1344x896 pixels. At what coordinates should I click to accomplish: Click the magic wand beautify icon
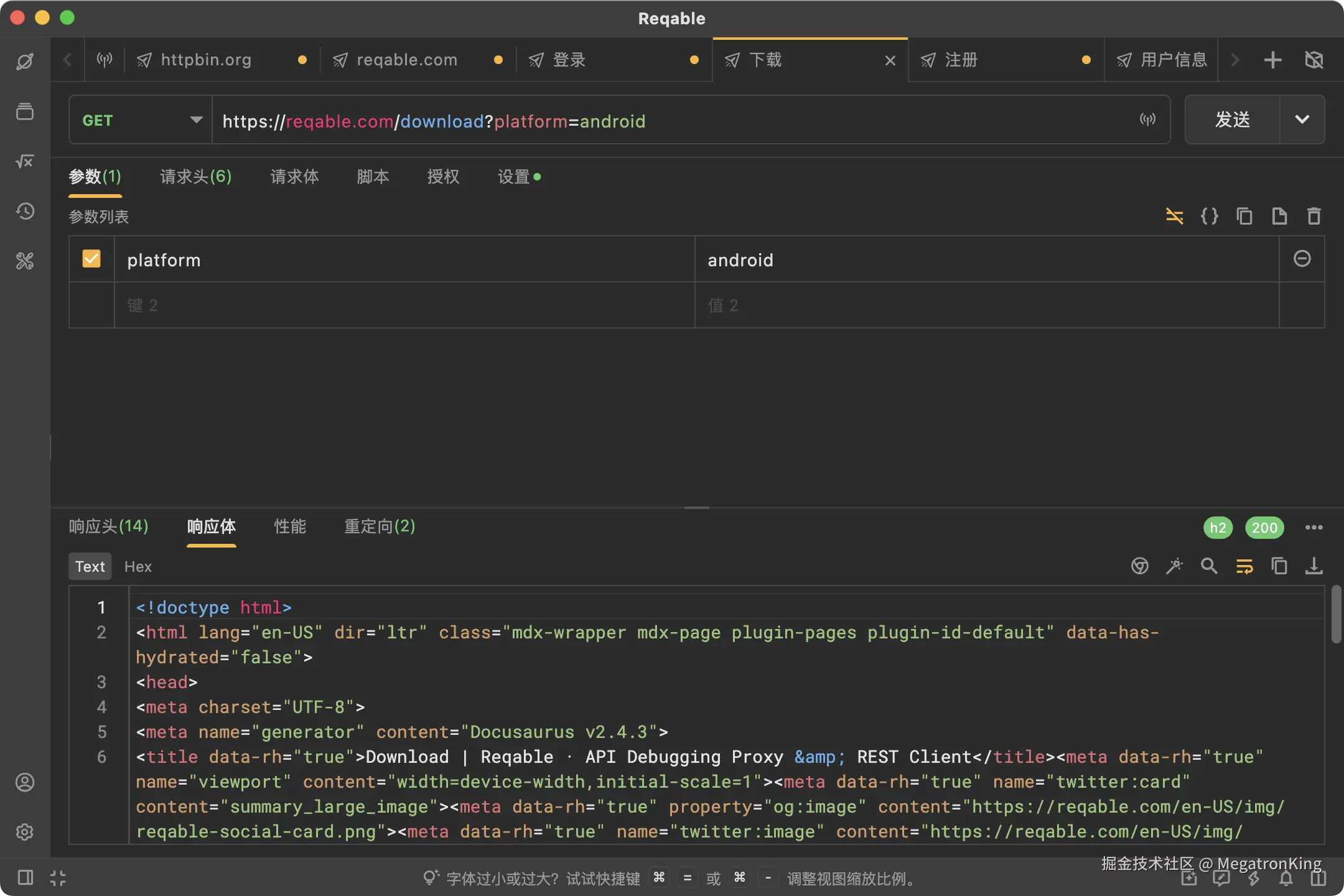[x=1174, y=566]
